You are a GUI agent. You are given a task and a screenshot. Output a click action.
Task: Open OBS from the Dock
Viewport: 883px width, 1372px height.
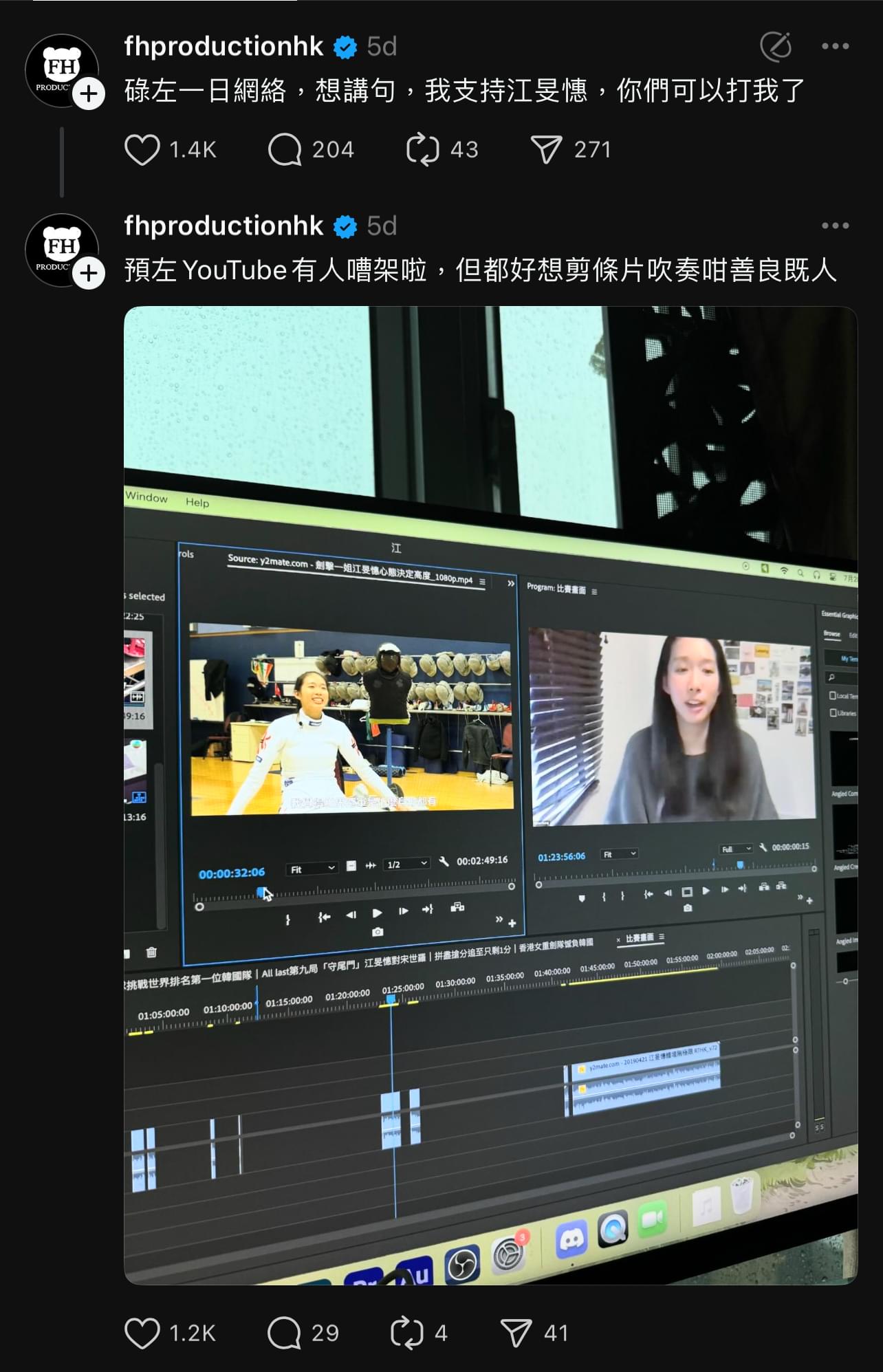tap(461, 1265)
